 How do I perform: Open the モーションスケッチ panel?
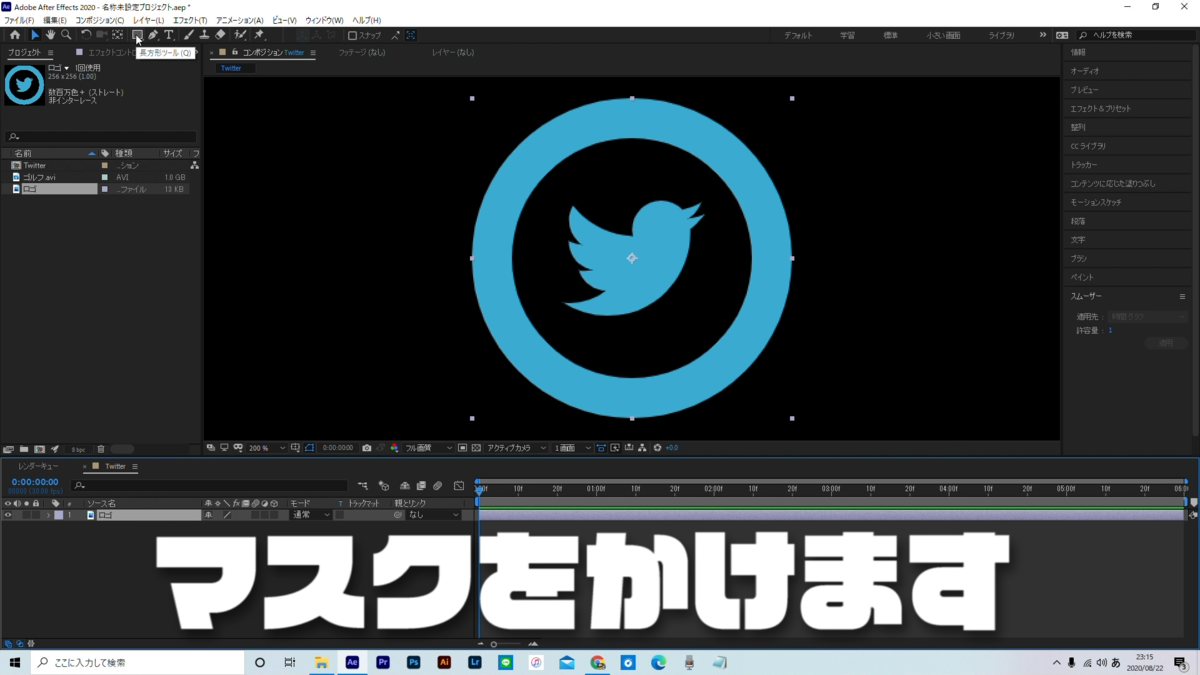click(1096, 202)
